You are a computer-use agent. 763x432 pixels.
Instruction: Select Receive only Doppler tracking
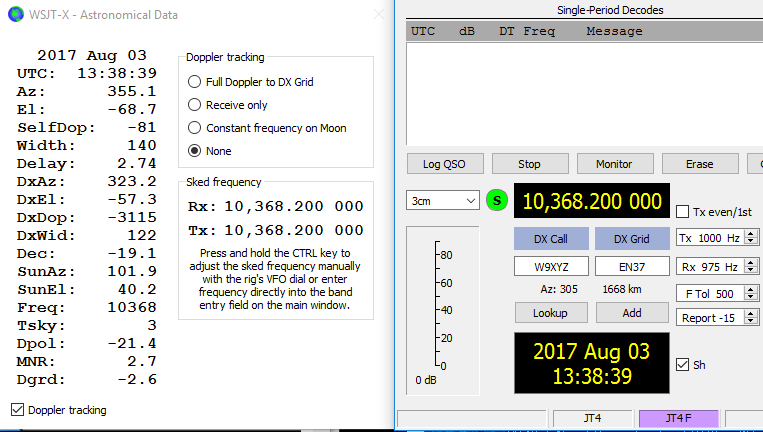[x=194, y=105]
